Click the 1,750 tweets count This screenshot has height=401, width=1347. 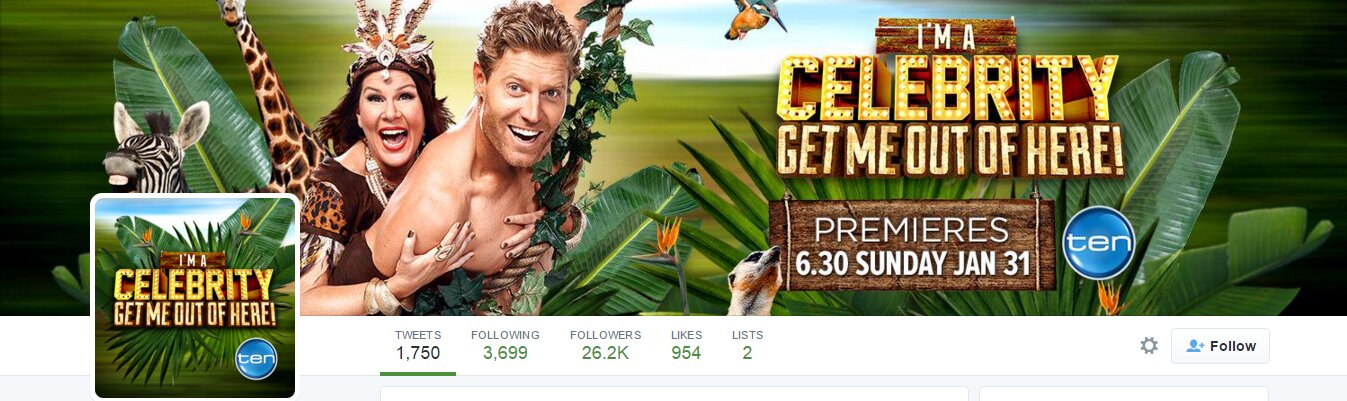pyautogui.click(x=418, y=353)
